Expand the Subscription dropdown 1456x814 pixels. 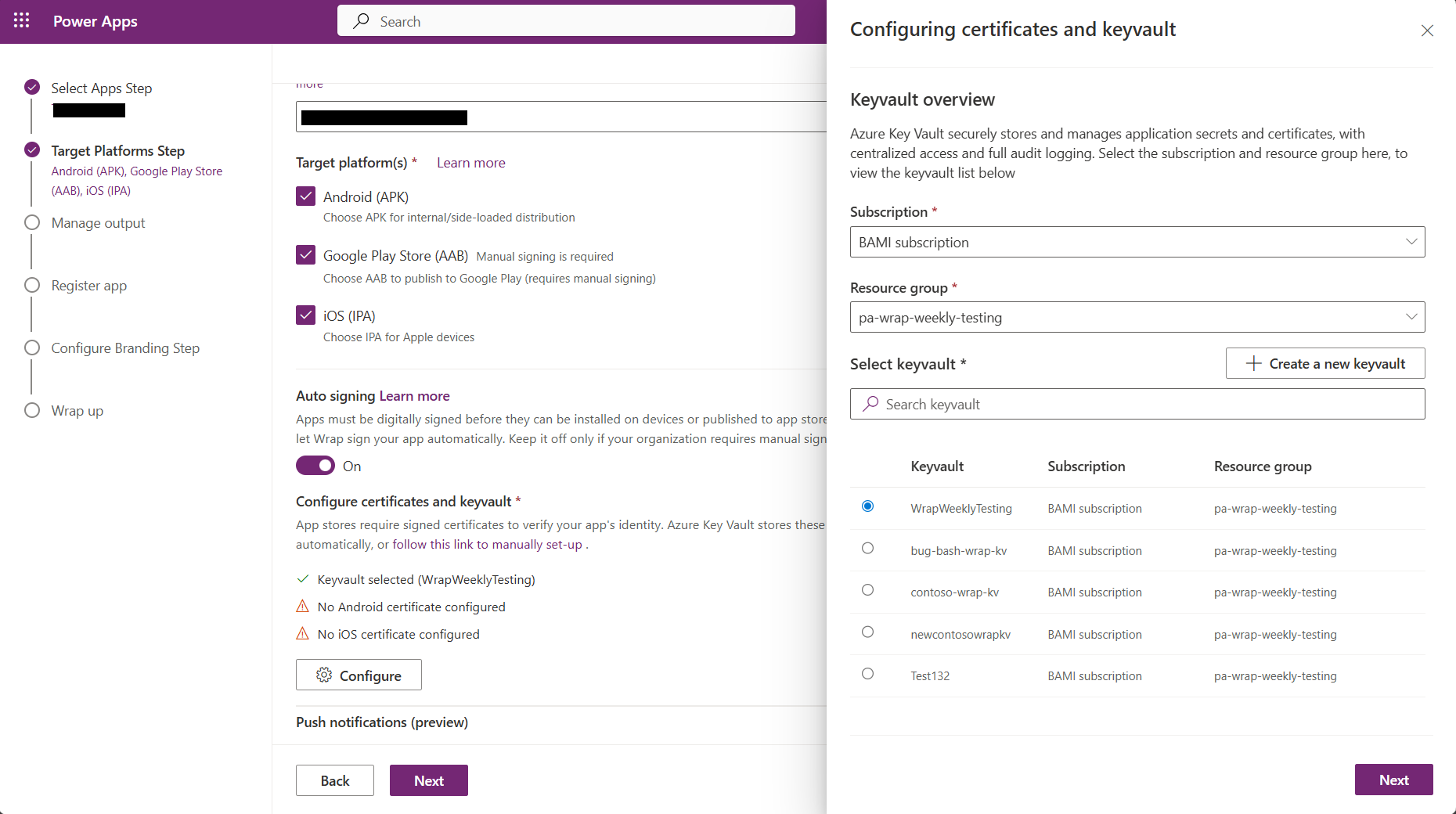pyautogui.click(x=1137, y=243)
